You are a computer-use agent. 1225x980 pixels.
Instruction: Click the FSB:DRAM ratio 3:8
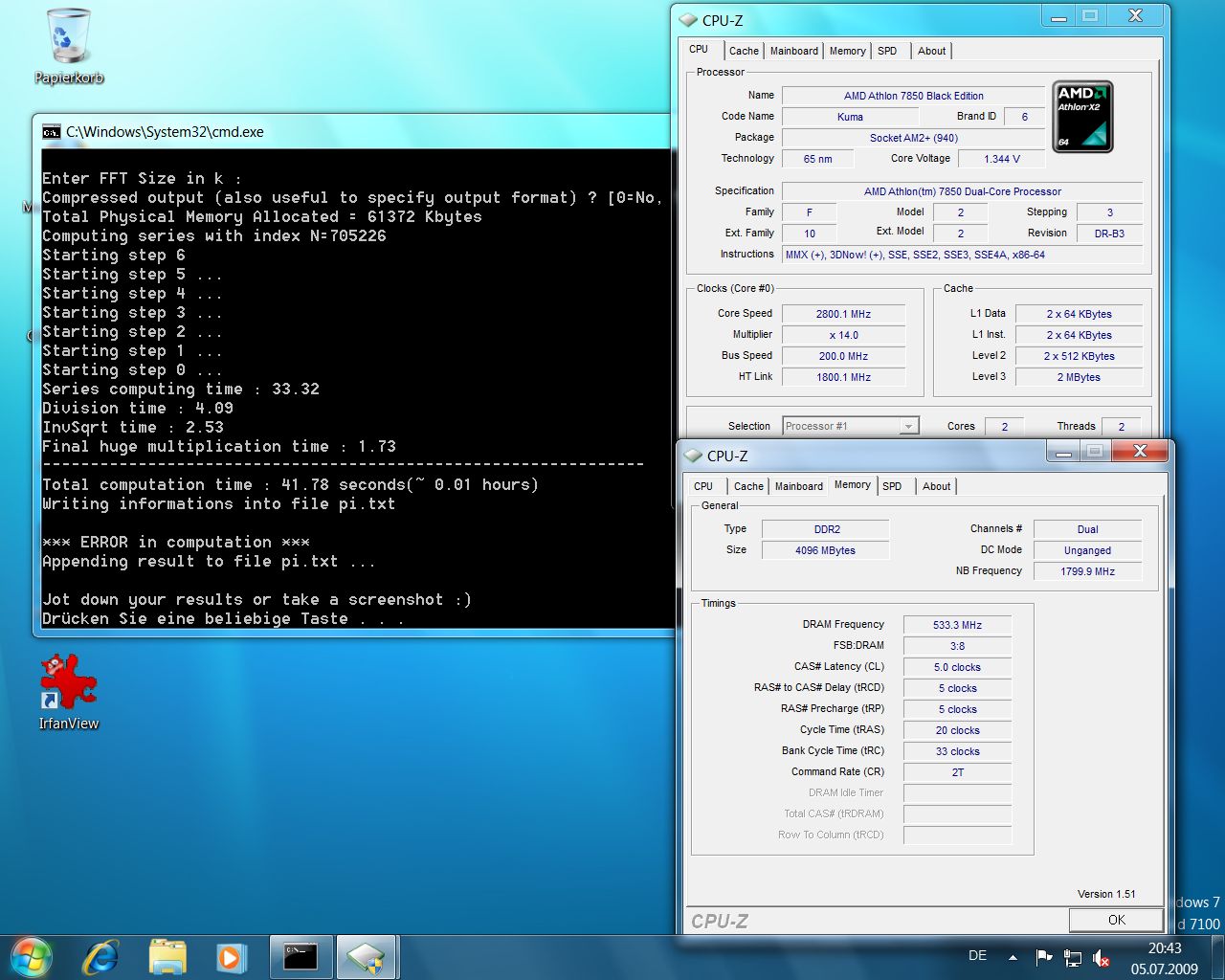[957, 646]
